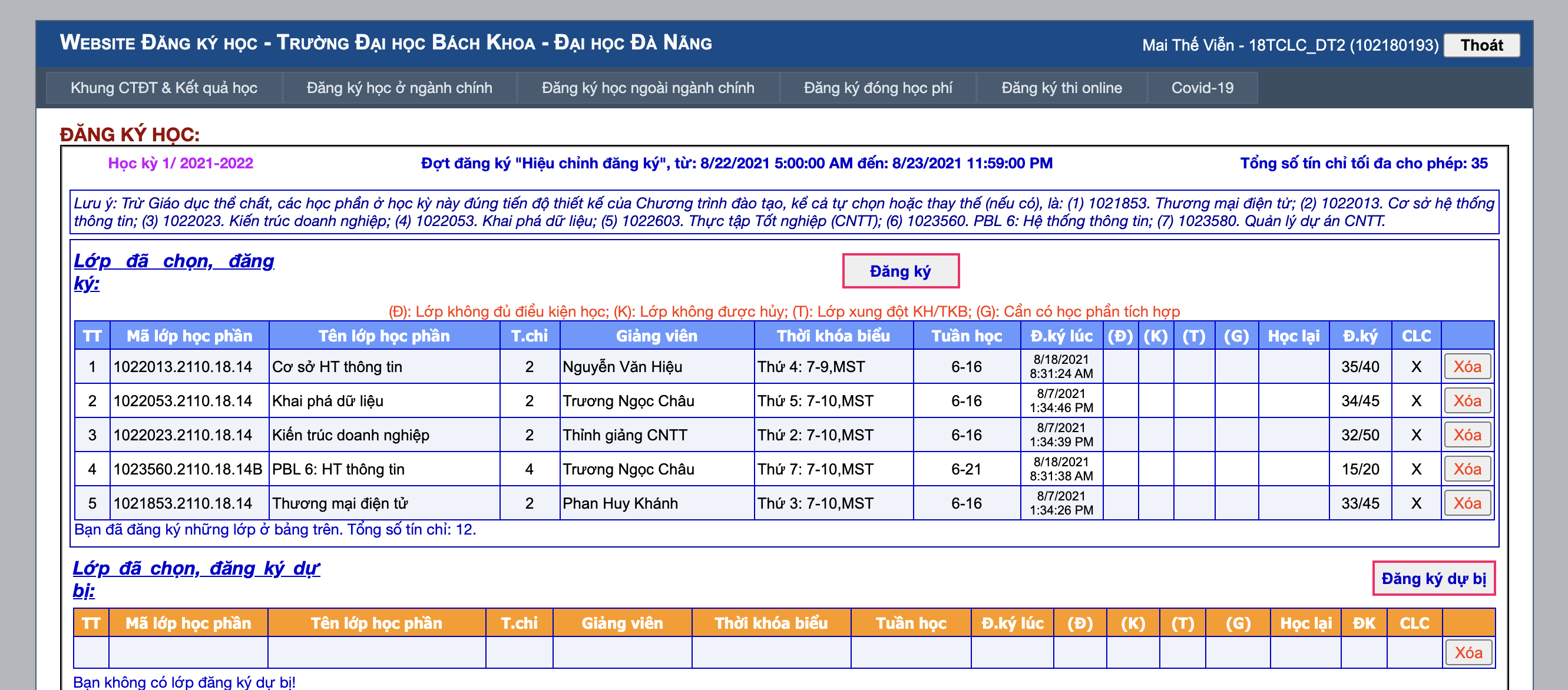Image resolution: width=1568 pixels, height=690 pixels.
Task: Click schedule Thứ 3: 7-10,MST
Action: (815, 503)
